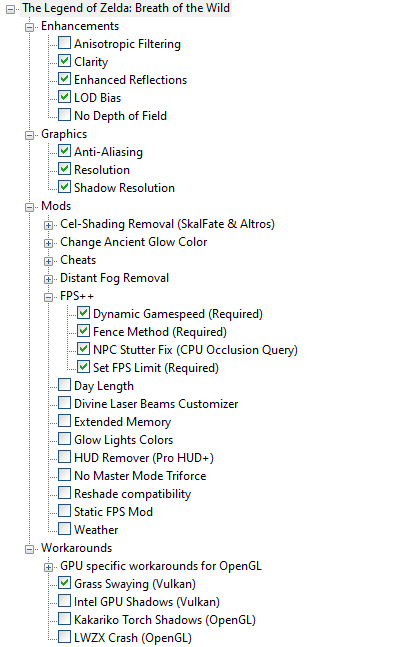This screenshot has height=647, width=400.
Task: Click the 'Reshade compatibility' text
Action: tap(133, 494)
